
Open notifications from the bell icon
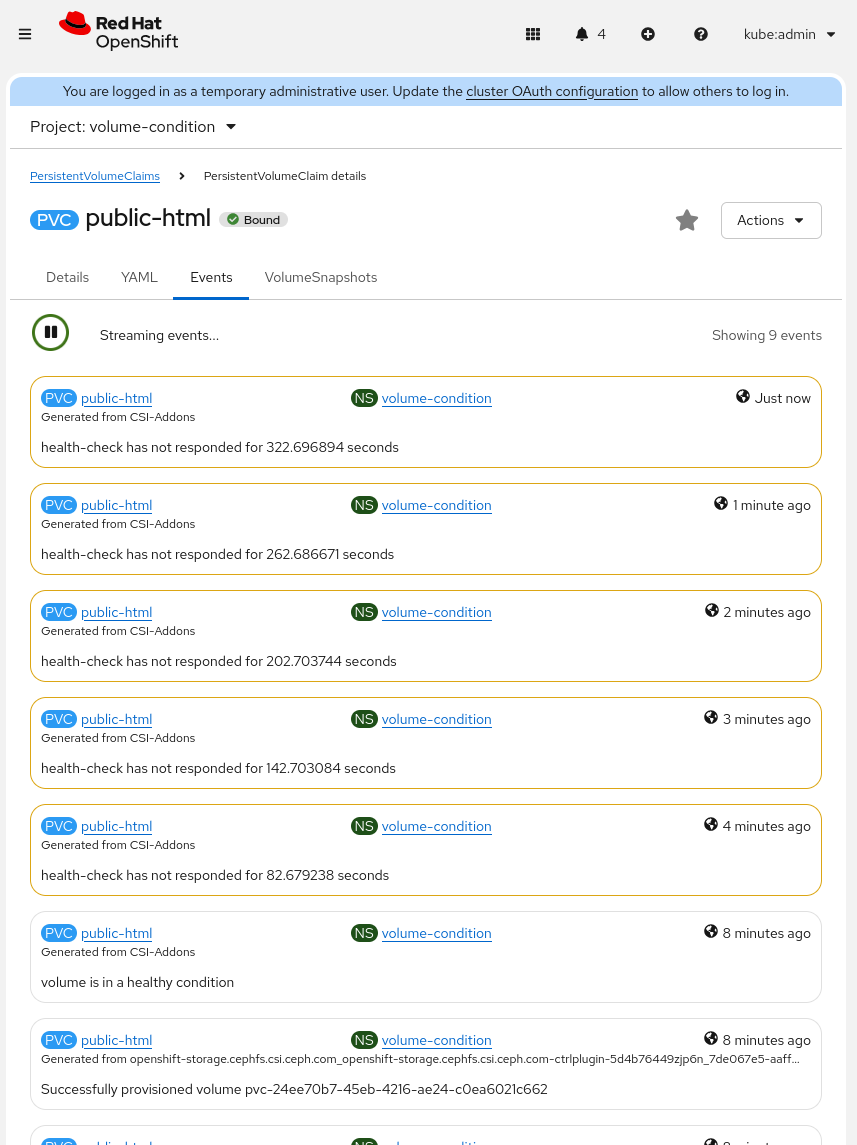tap(581, 34)
